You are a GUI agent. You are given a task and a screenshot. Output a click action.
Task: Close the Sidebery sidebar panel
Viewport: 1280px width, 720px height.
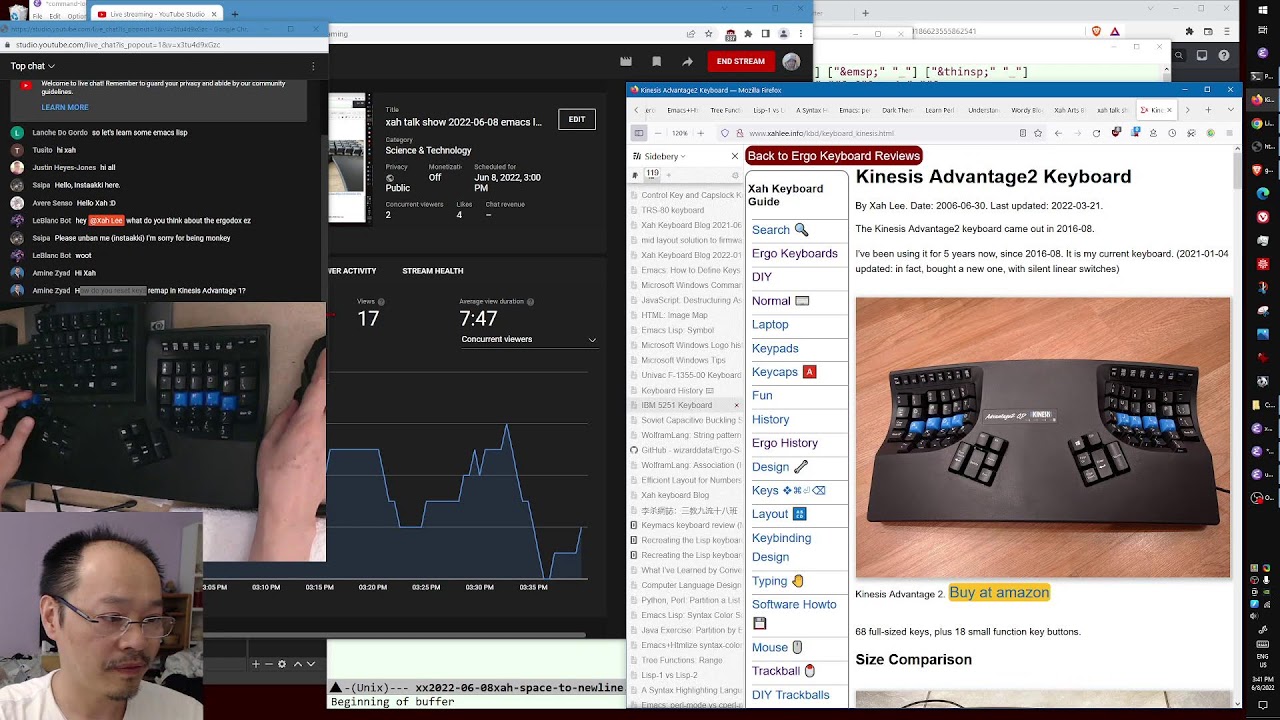734,156
